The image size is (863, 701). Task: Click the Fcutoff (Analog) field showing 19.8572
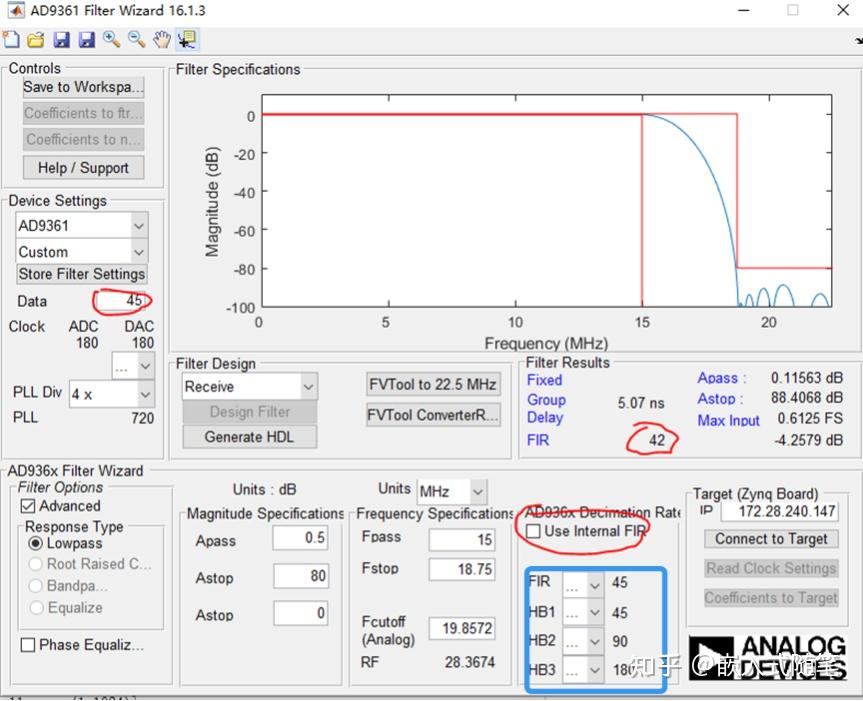point(462,628)
